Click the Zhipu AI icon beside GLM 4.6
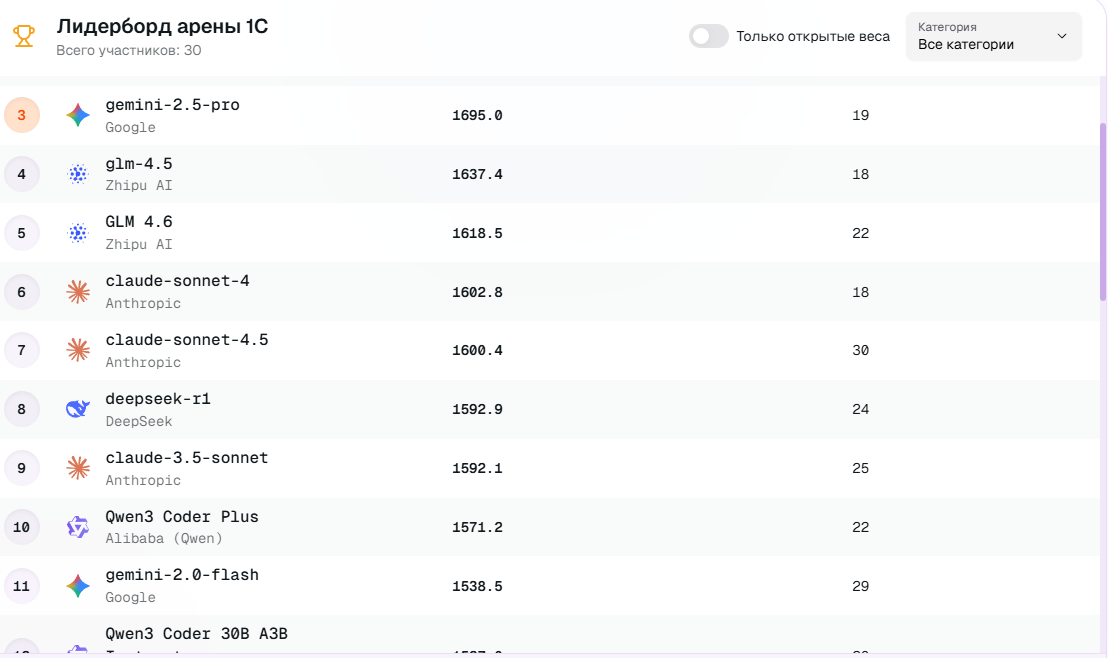Screen dimensions: 1108x658 pos(78,233)
